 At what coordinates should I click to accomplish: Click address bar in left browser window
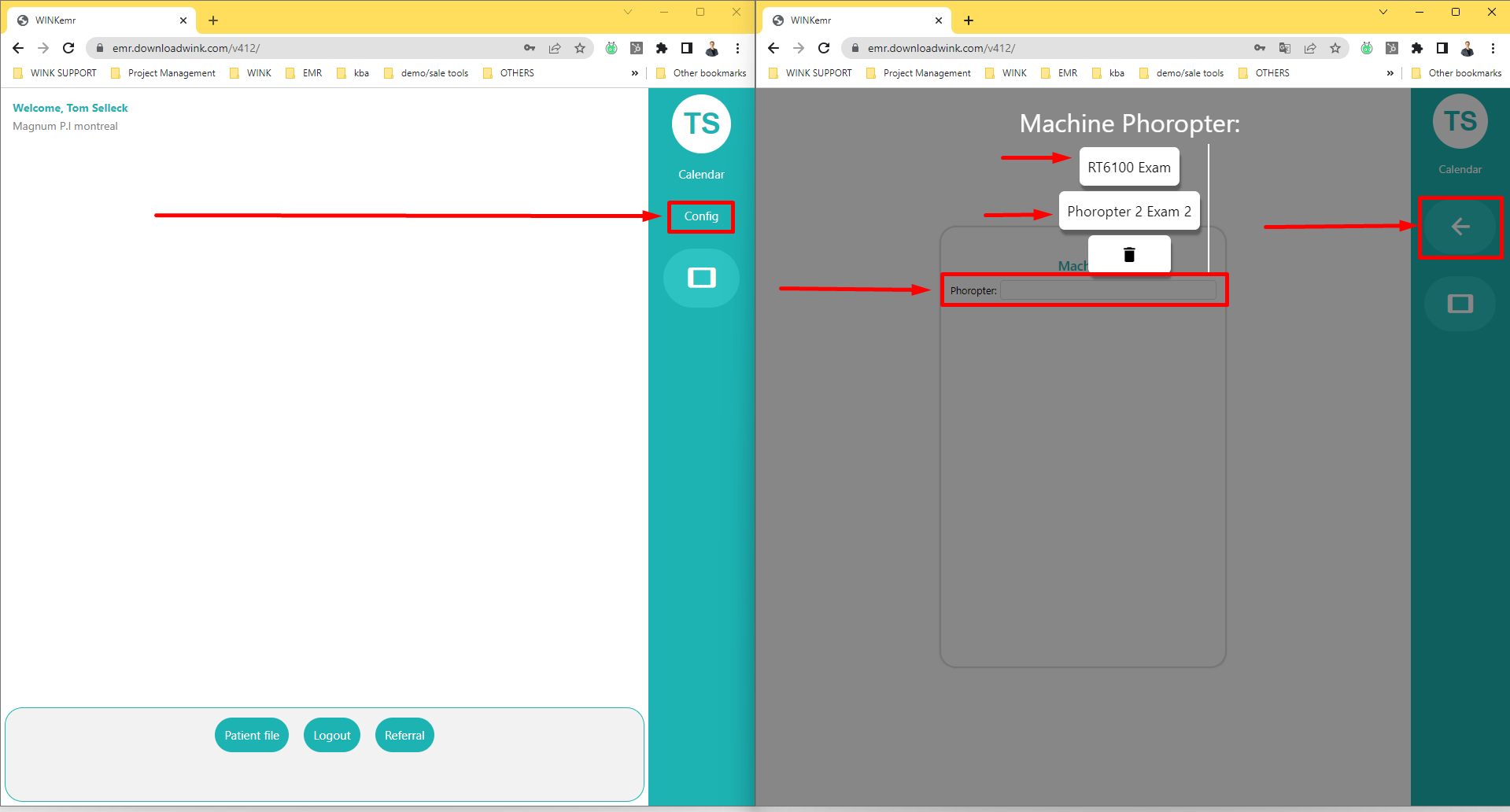click(315, 48)
